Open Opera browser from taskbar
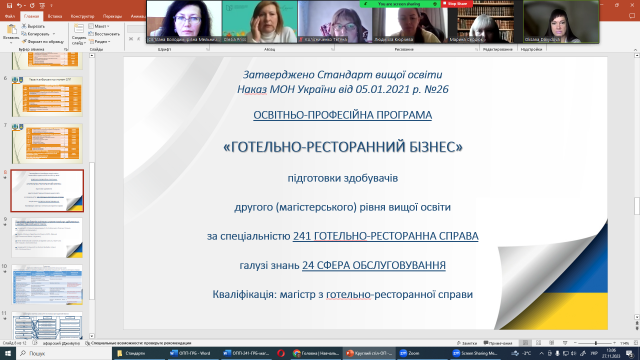The height and width of the screenshot is (360, 640). coord(281,353)
